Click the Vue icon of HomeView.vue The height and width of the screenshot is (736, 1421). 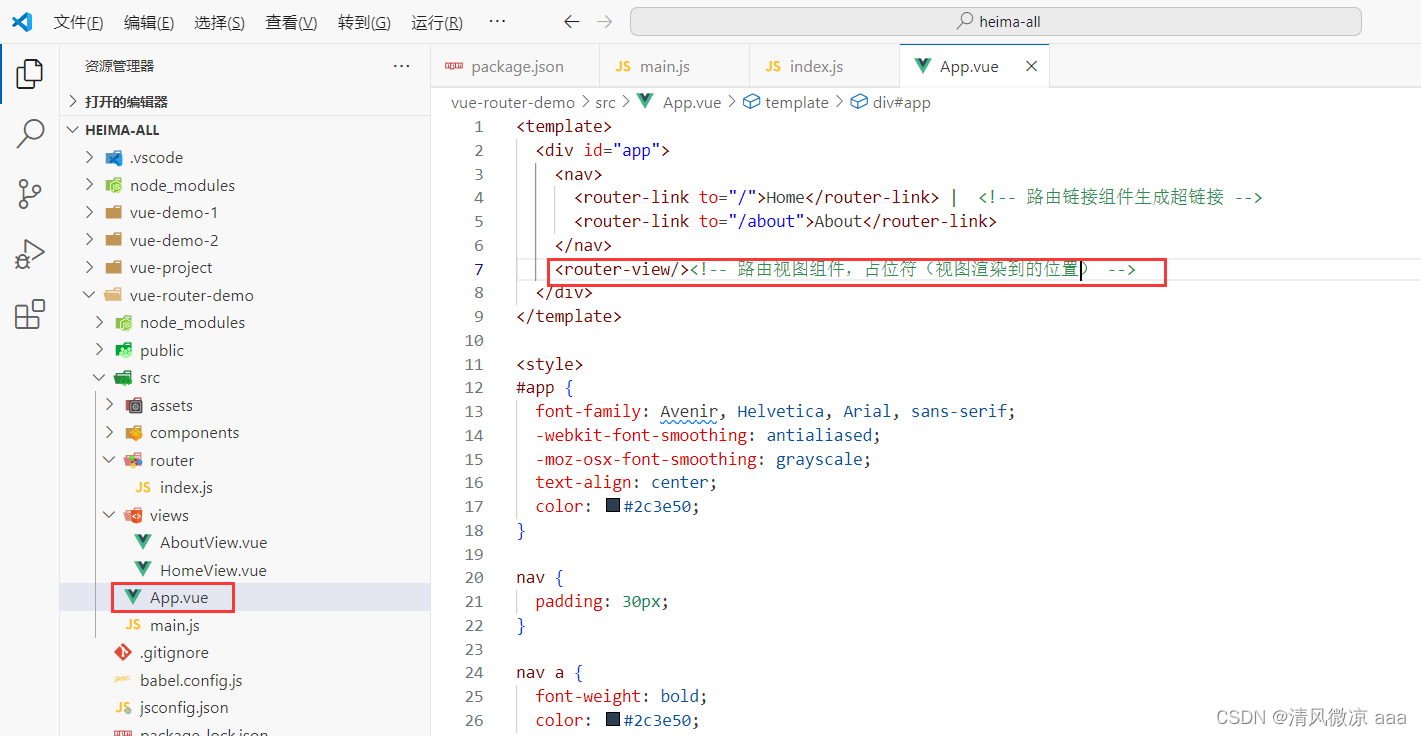(143, 570)
